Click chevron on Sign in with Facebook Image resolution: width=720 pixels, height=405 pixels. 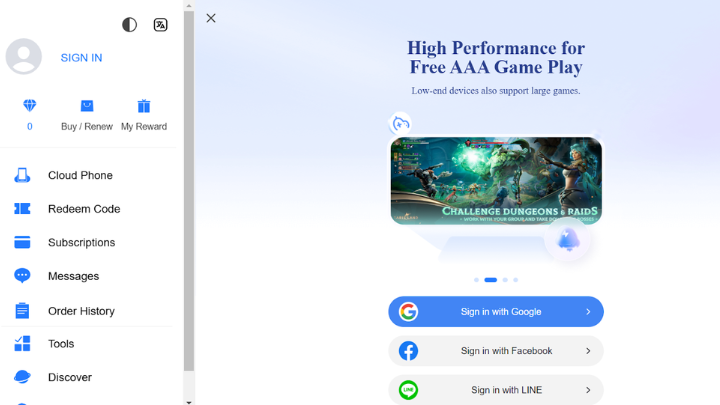point(588,351)
